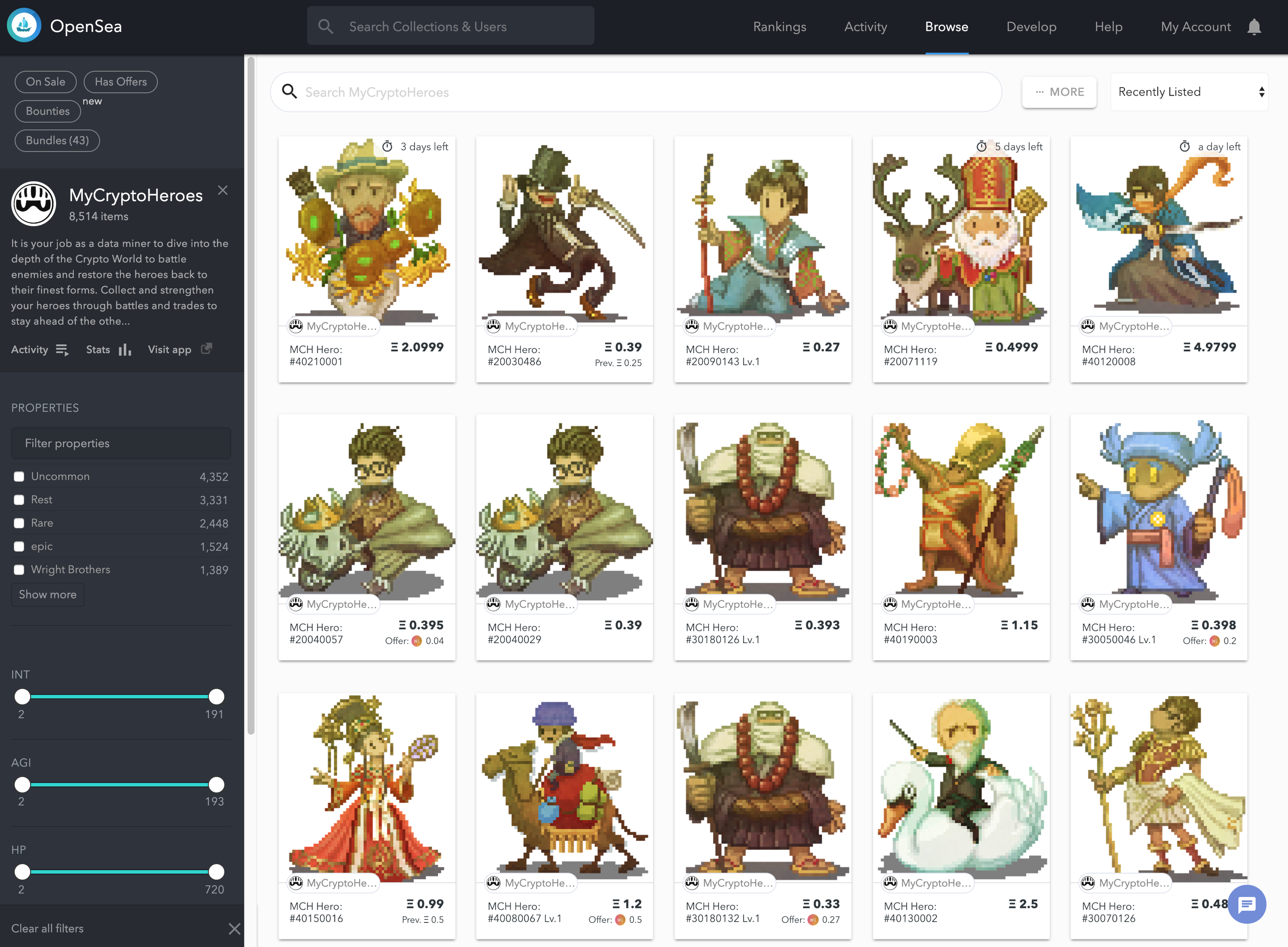Close the MyCryptoHeroes collection panel
Viewport: 1288px width, 947px height.
(x=223, y=190)
